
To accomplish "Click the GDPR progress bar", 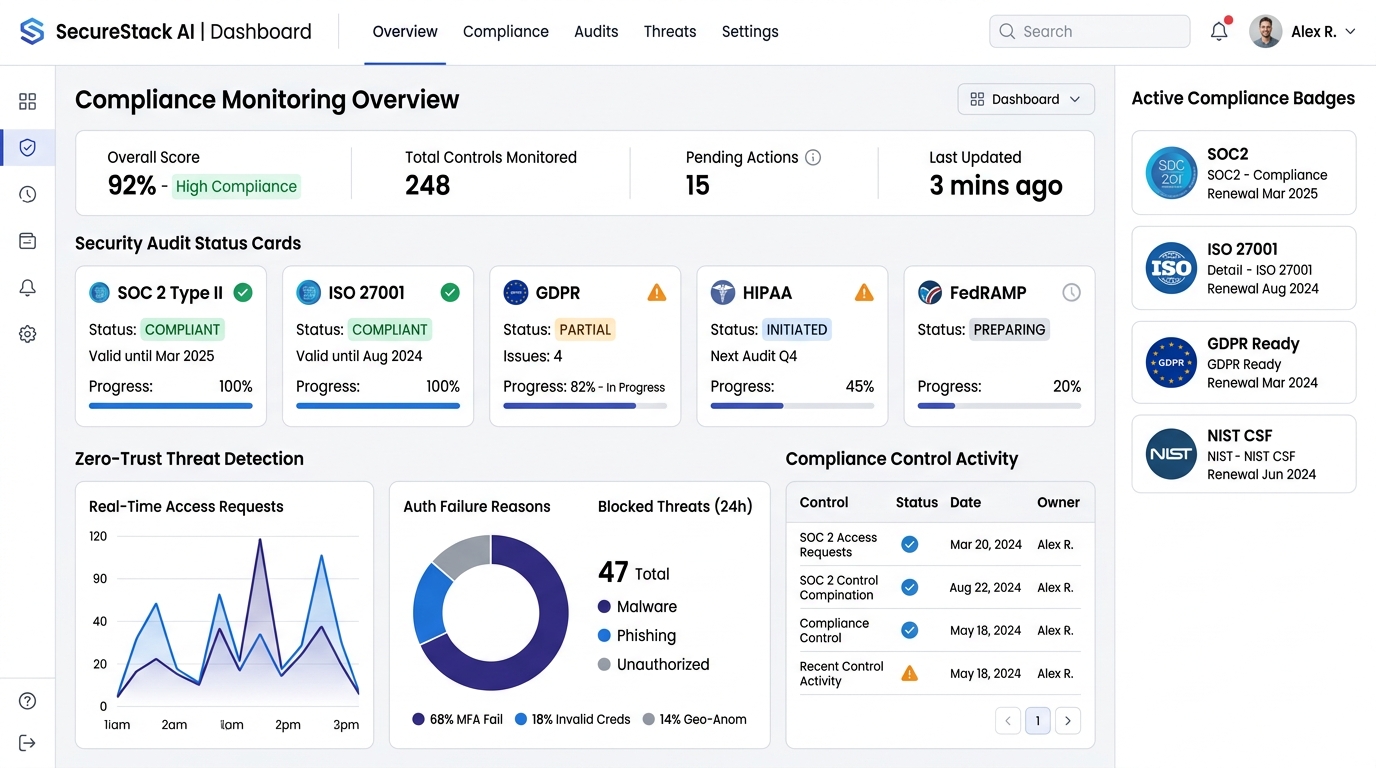I will [585, 406].
